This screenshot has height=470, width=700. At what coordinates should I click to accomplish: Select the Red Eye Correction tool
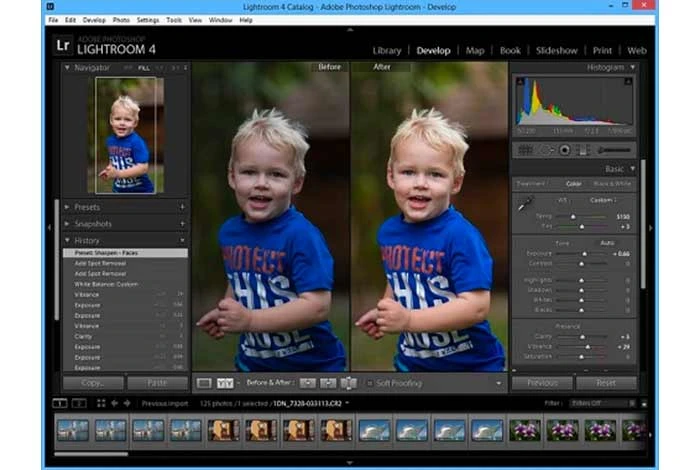click(x=565, y=149)
